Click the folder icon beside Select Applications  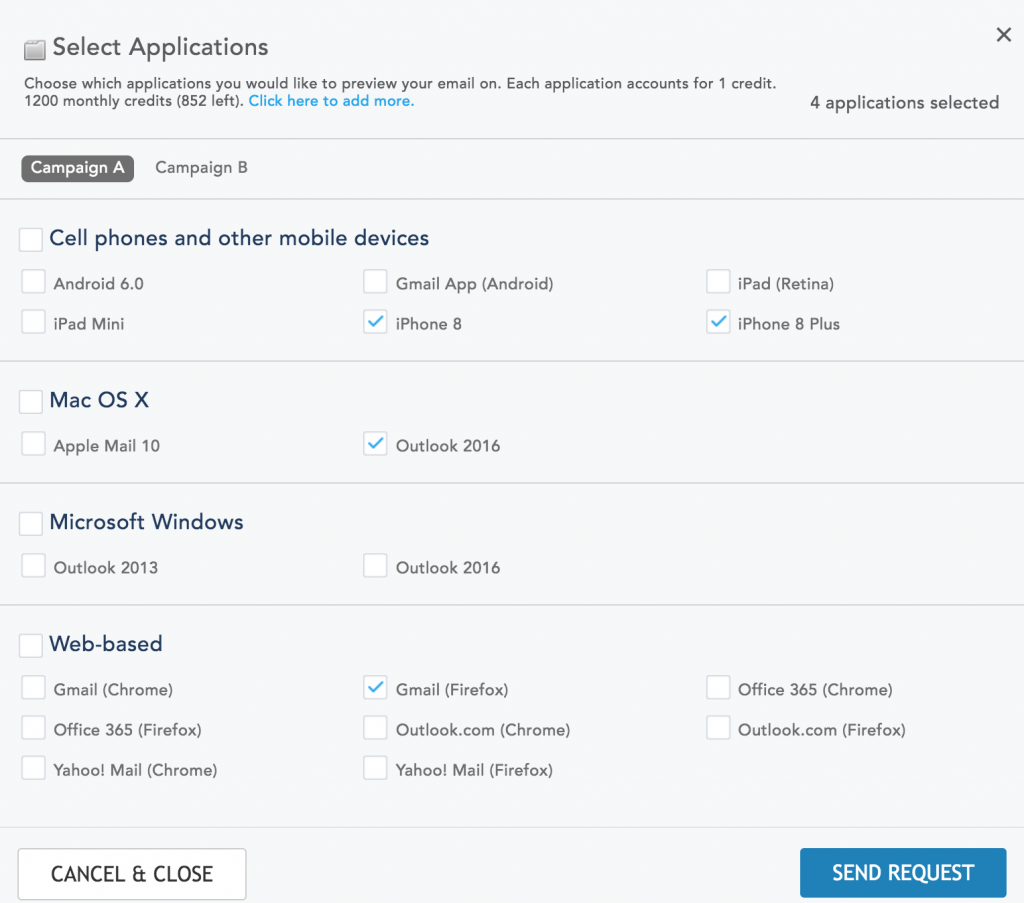pyautogui.click(x=34, y=46)
